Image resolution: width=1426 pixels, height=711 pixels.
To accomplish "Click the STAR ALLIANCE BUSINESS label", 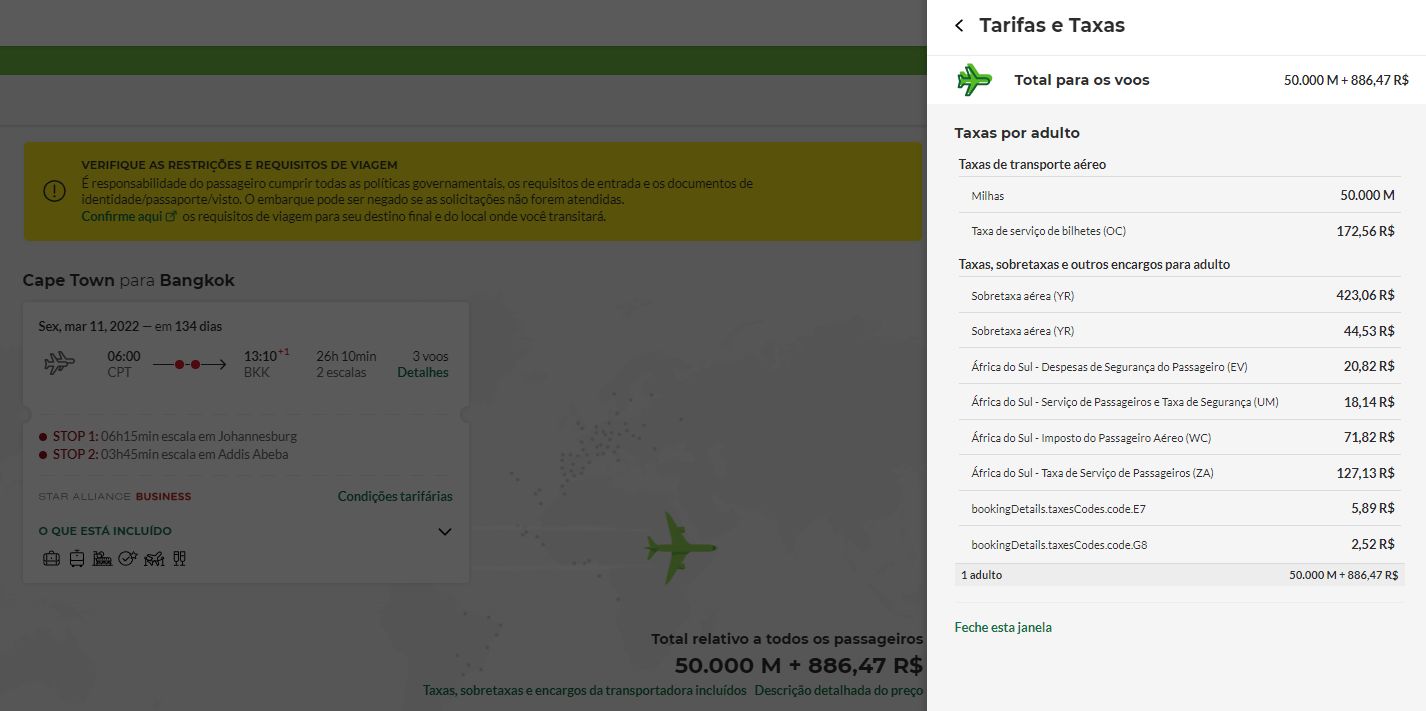I will (114, 496).
